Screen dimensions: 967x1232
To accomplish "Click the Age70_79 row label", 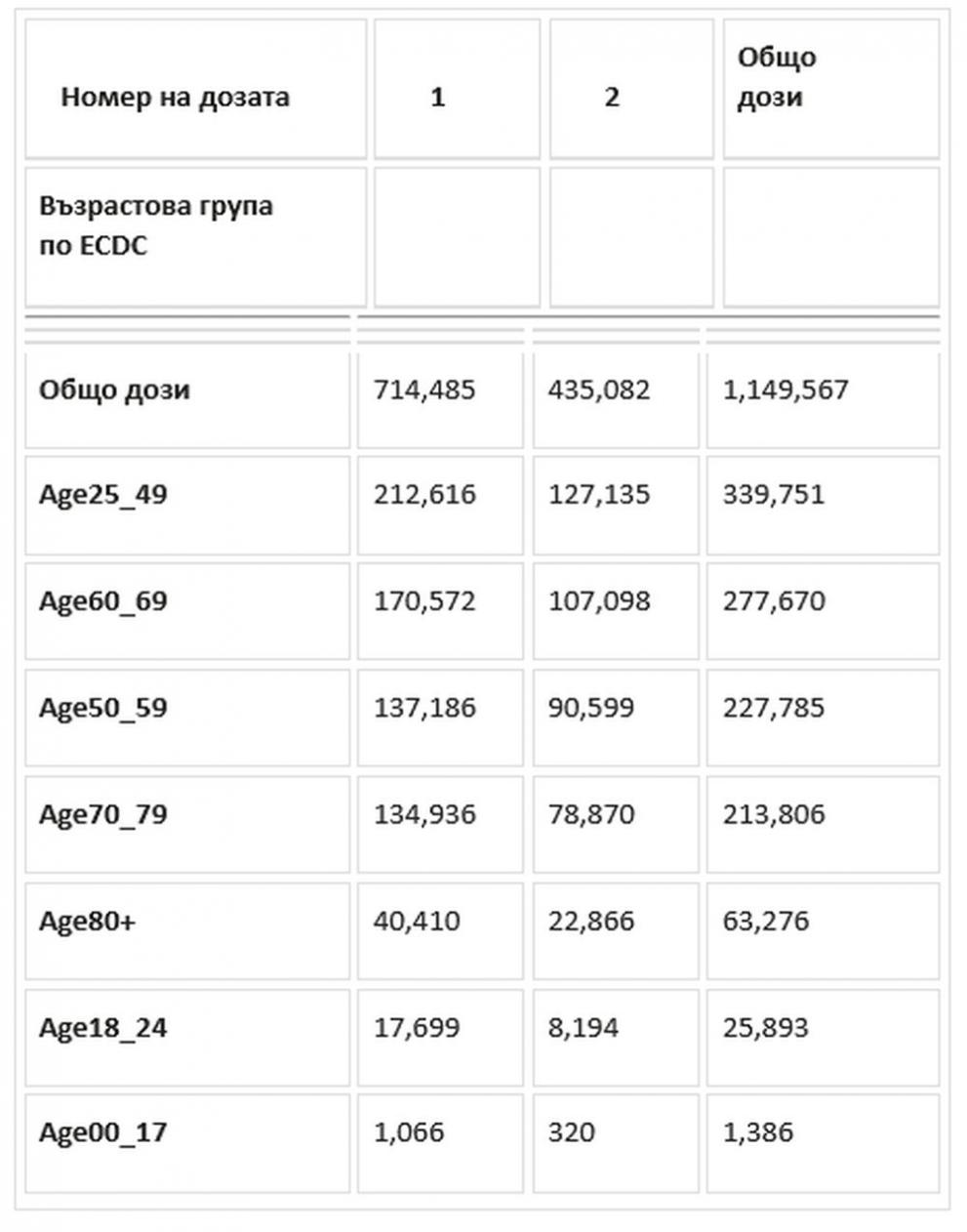I will point(103,814).
